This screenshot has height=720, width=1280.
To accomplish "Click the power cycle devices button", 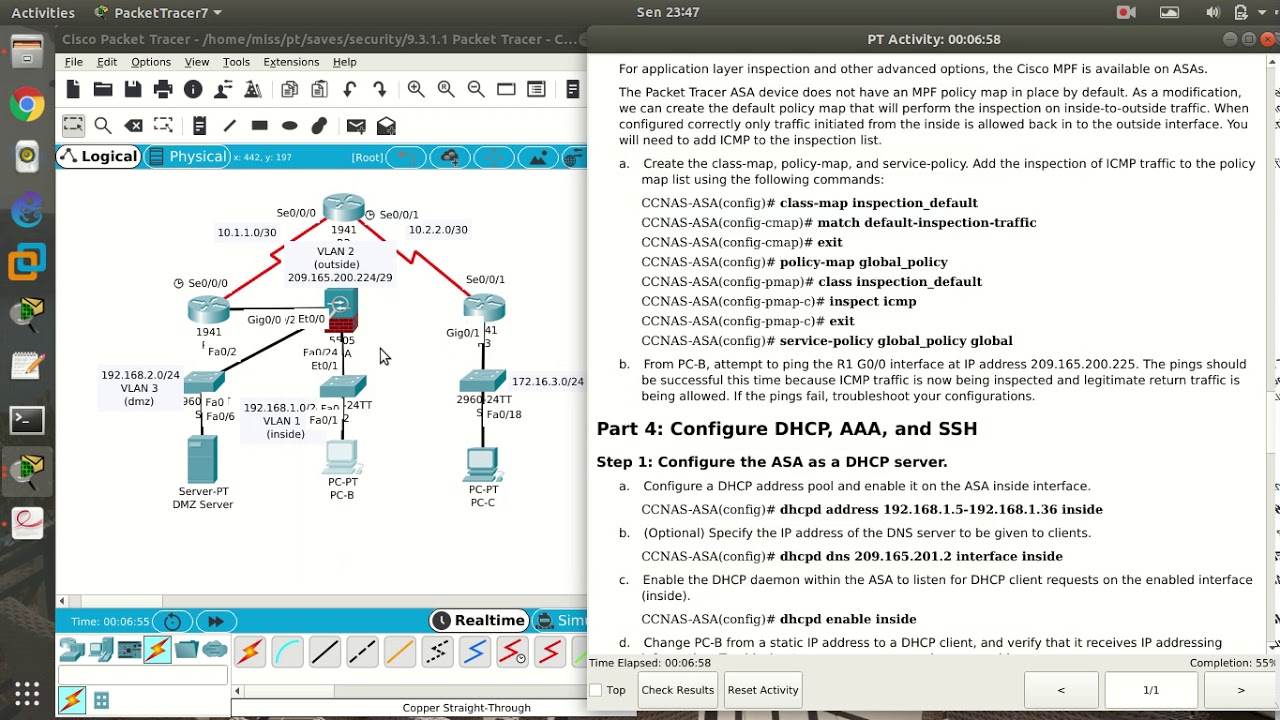I will [173, 621].
